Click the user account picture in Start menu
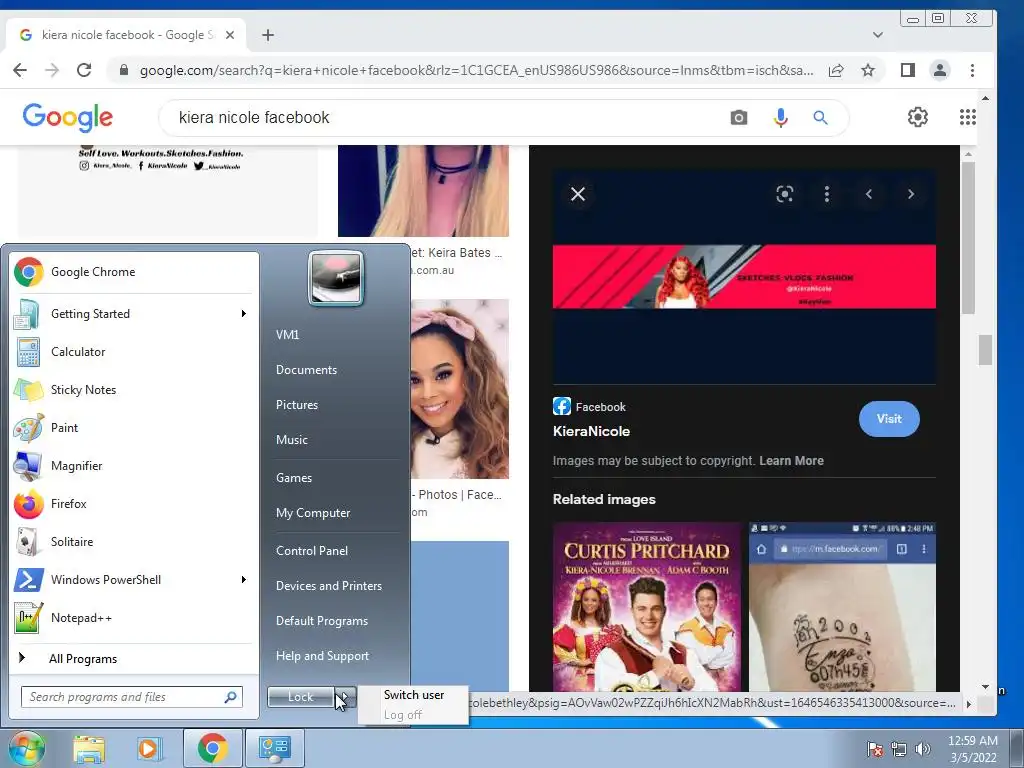 coord(336,278)
